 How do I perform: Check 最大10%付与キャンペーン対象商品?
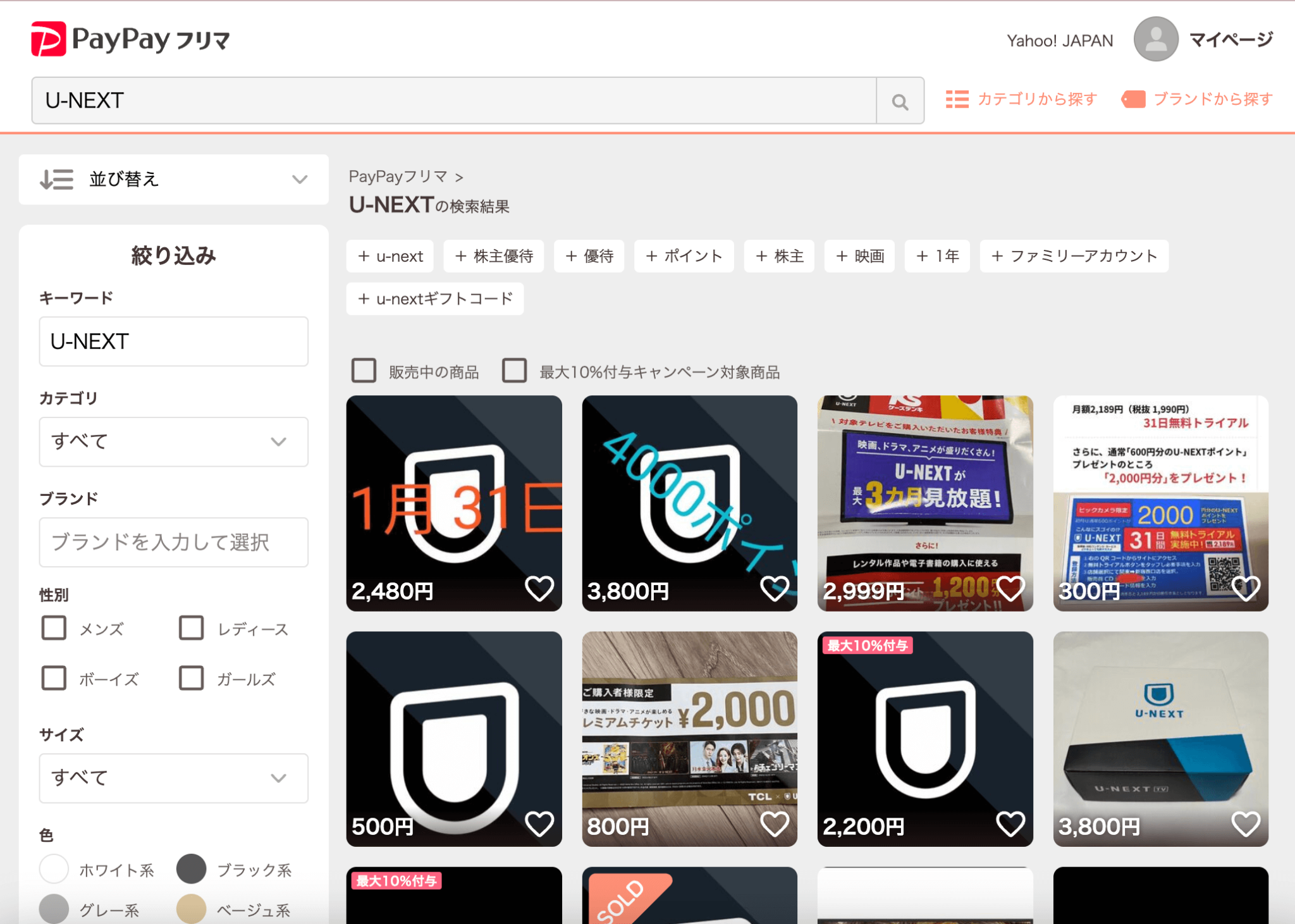(514, 371)
